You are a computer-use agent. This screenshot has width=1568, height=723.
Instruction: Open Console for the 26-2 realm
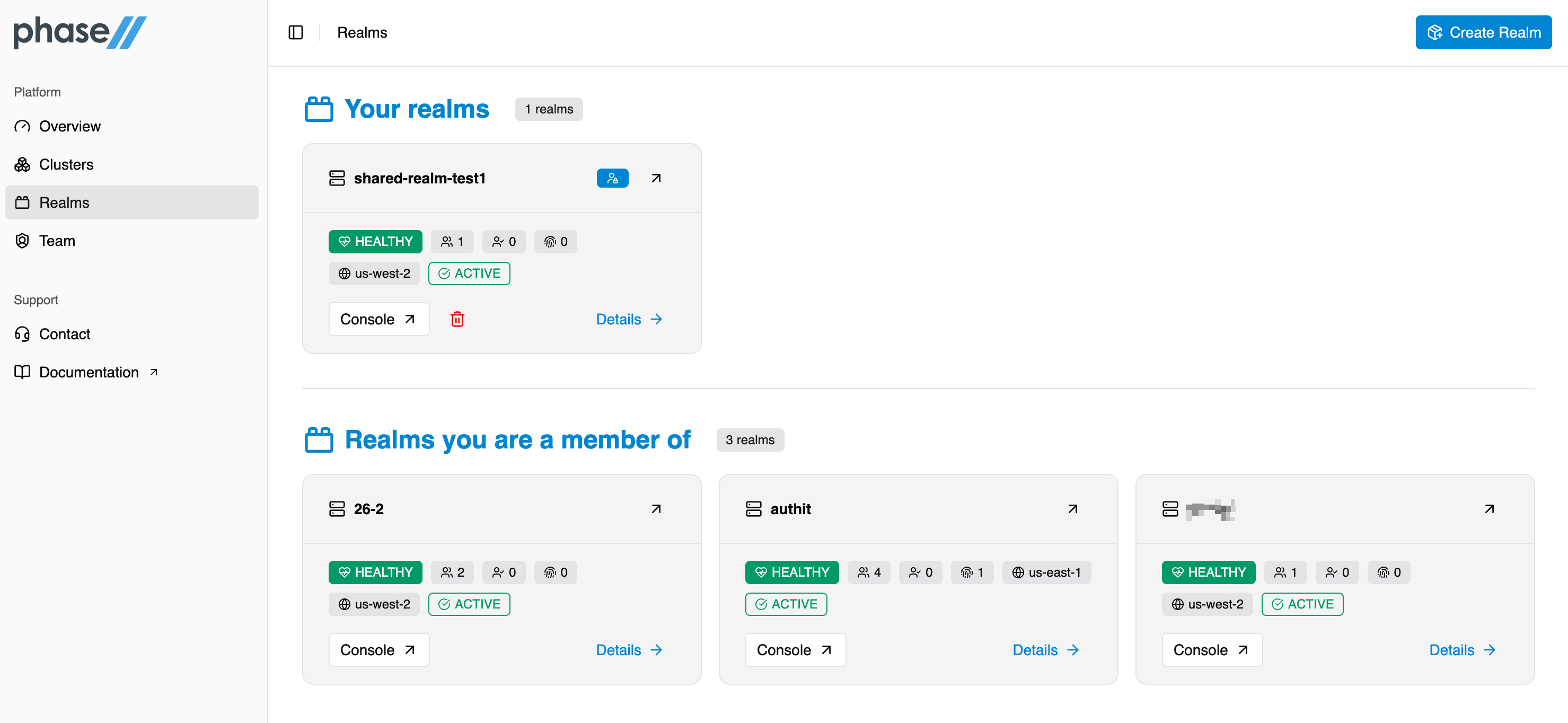[378, 650]
